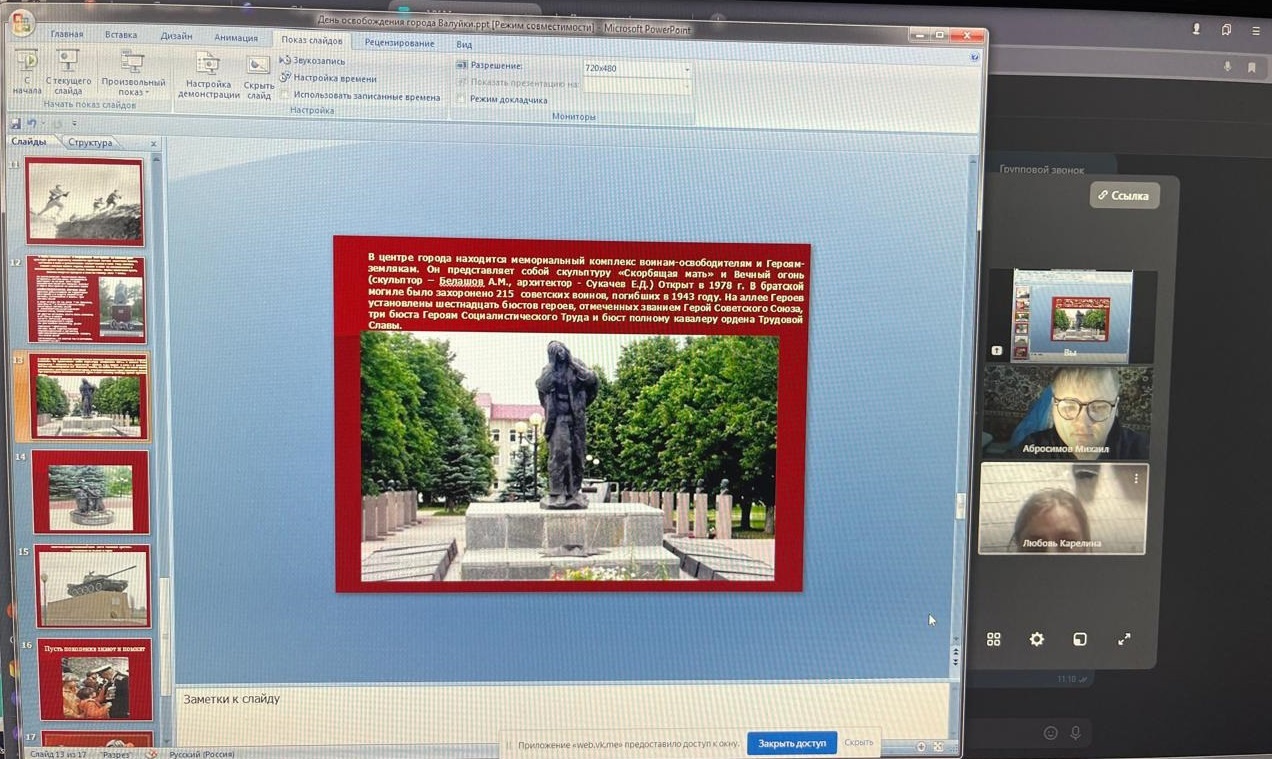Click the Ссылка link button in call panel
Image resolution: width=1272 pixels, height=759 pixels.
tap(1125, 195)
